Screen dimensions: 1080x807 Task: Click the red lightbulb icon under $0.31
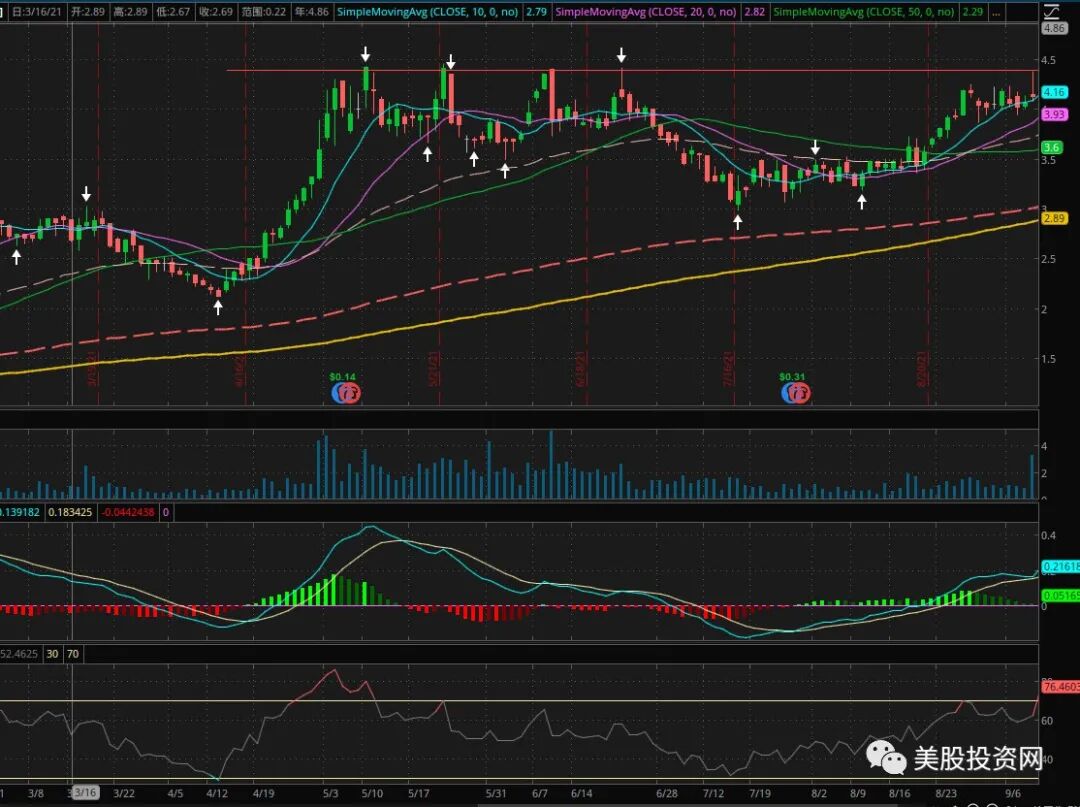[802, 393]
